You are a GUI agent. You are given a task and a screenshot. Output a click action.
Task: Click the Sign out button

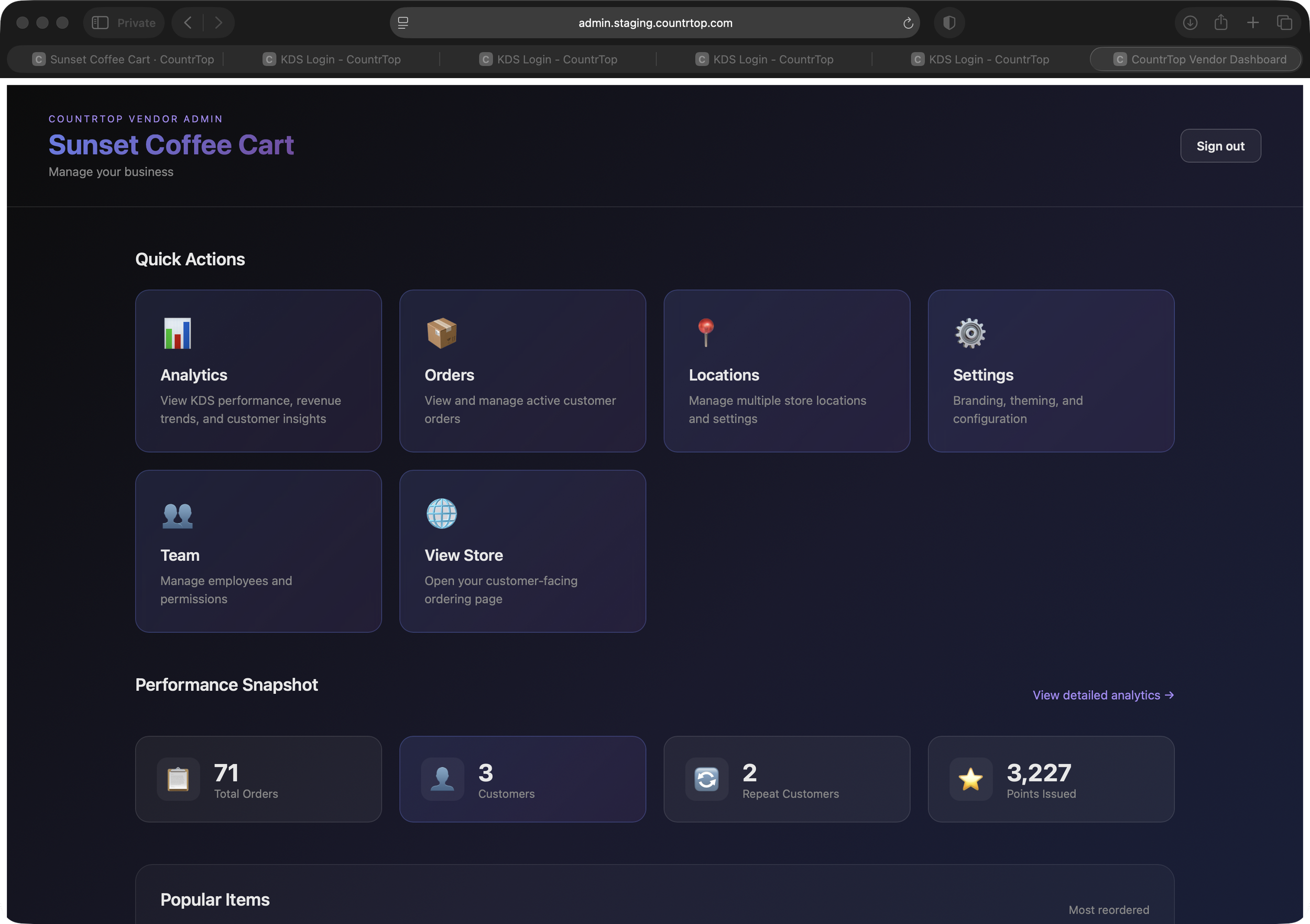(1220, 146)
